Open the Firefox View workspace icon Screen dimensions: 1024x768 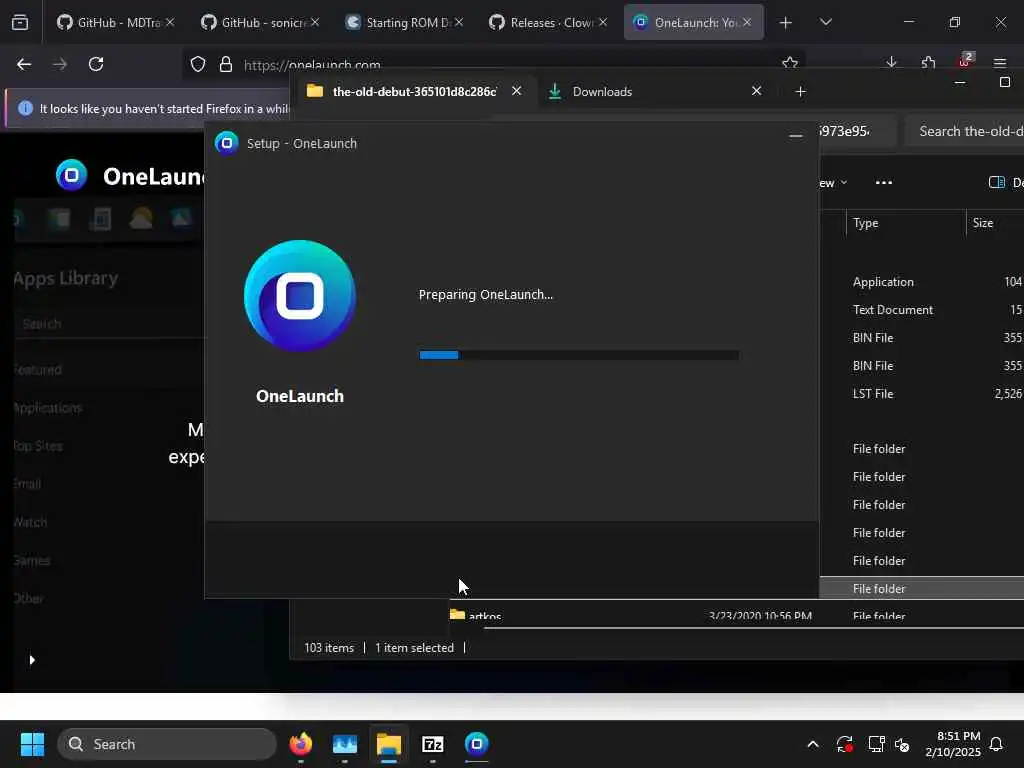point(20,22)
